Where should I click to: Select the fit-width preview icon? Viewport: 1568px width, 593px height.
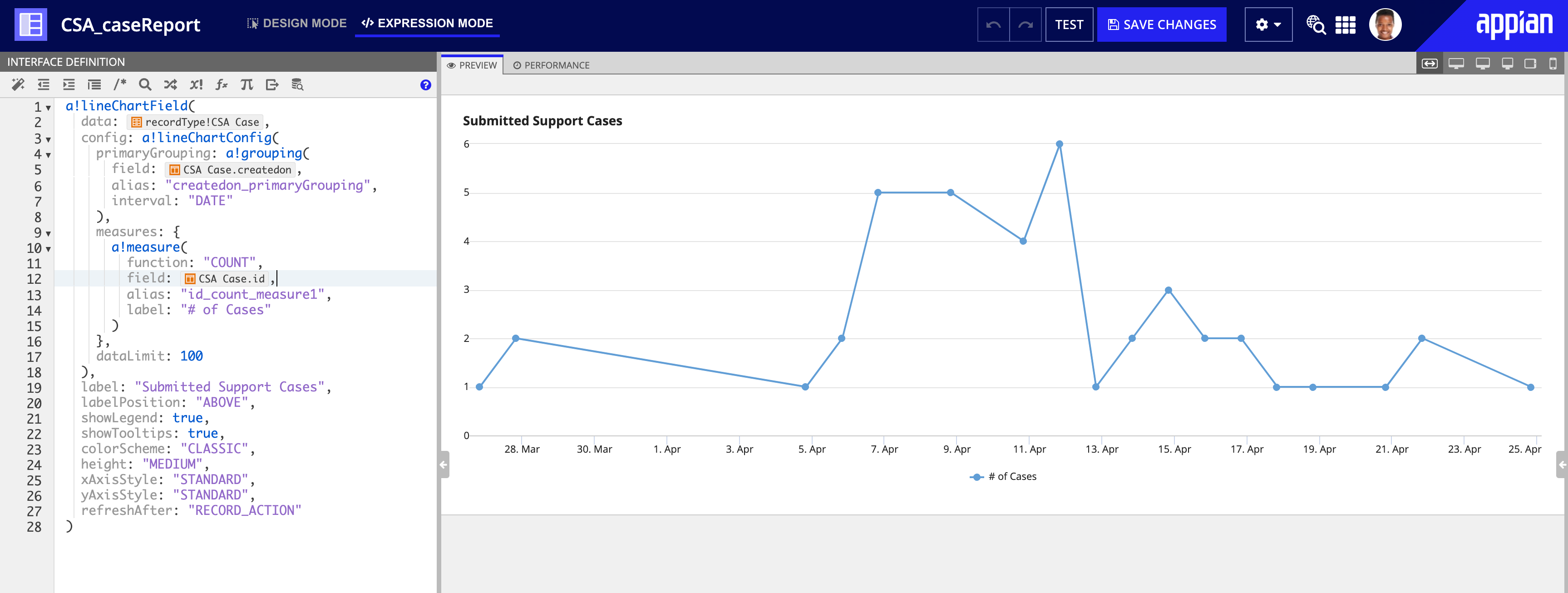tap(1430, 64)
